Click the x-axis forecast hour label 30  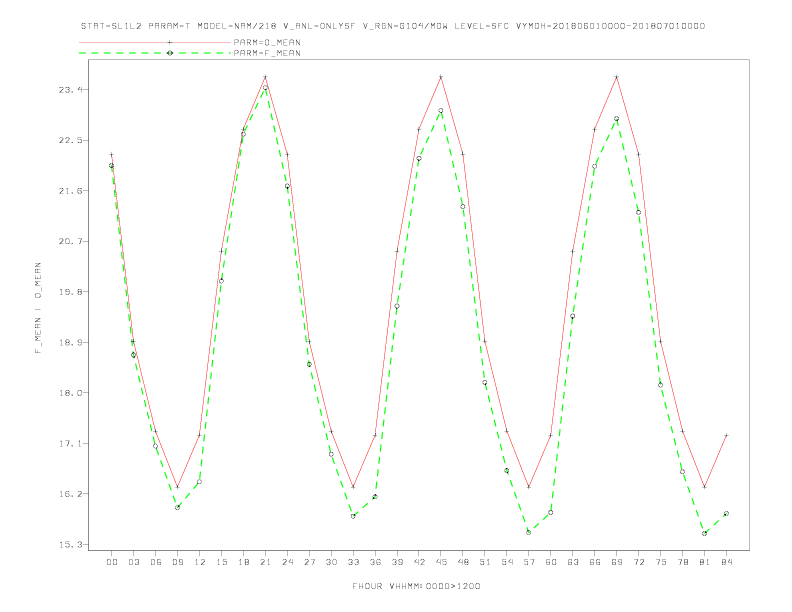pos(331,562)
